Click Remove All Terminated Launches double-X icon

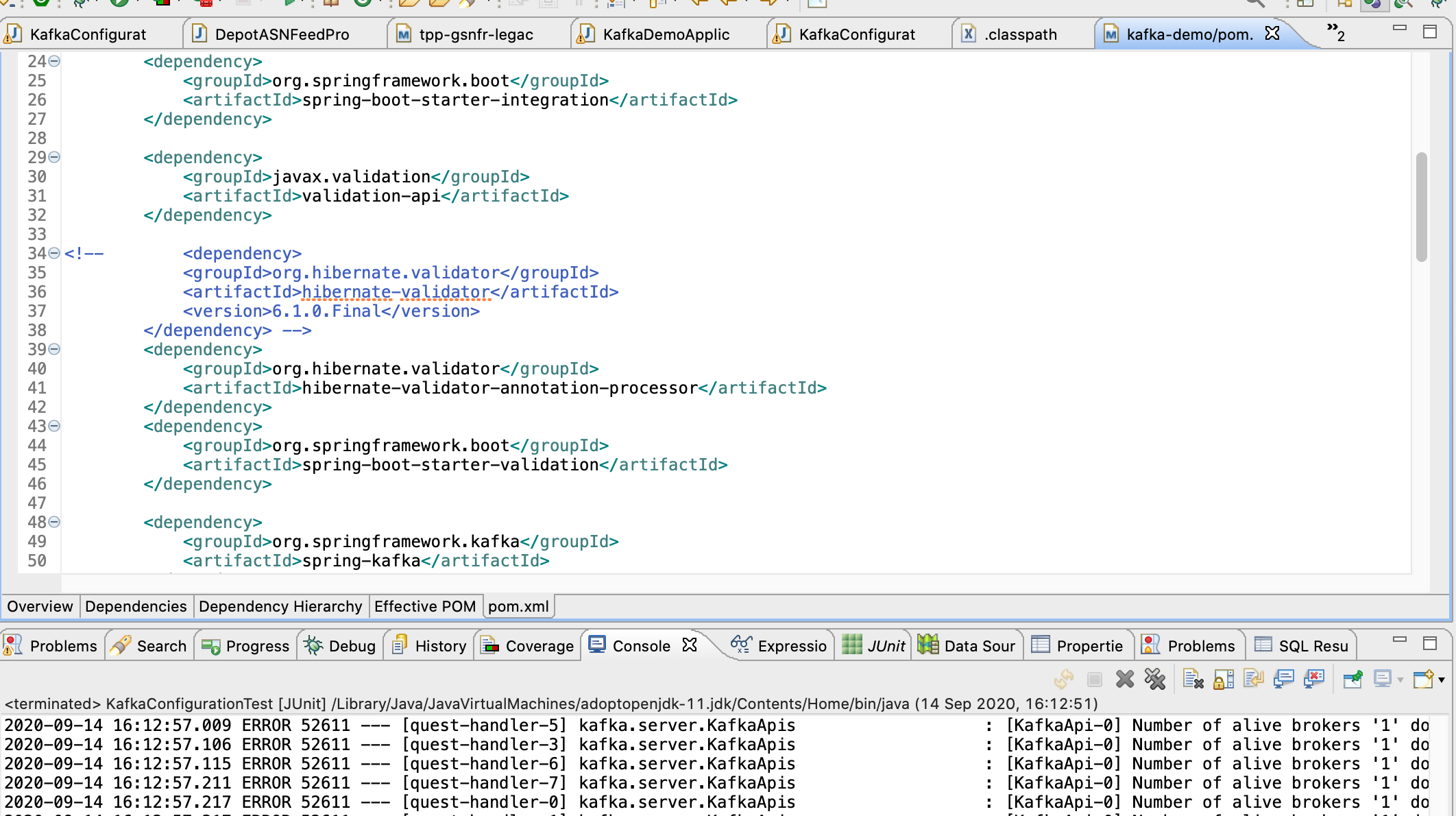point(1155,680)
